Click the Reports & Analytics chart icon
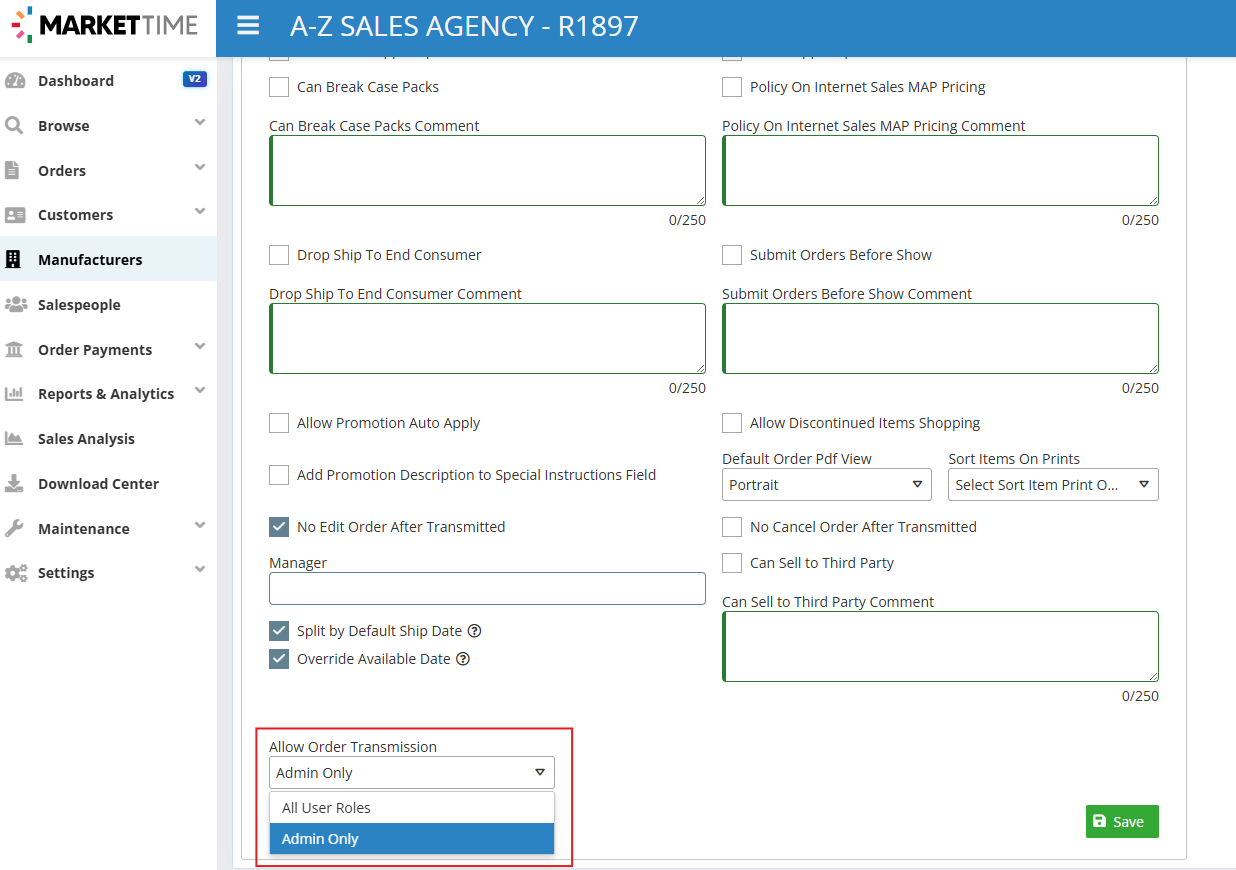 click(x=14, y=394)
